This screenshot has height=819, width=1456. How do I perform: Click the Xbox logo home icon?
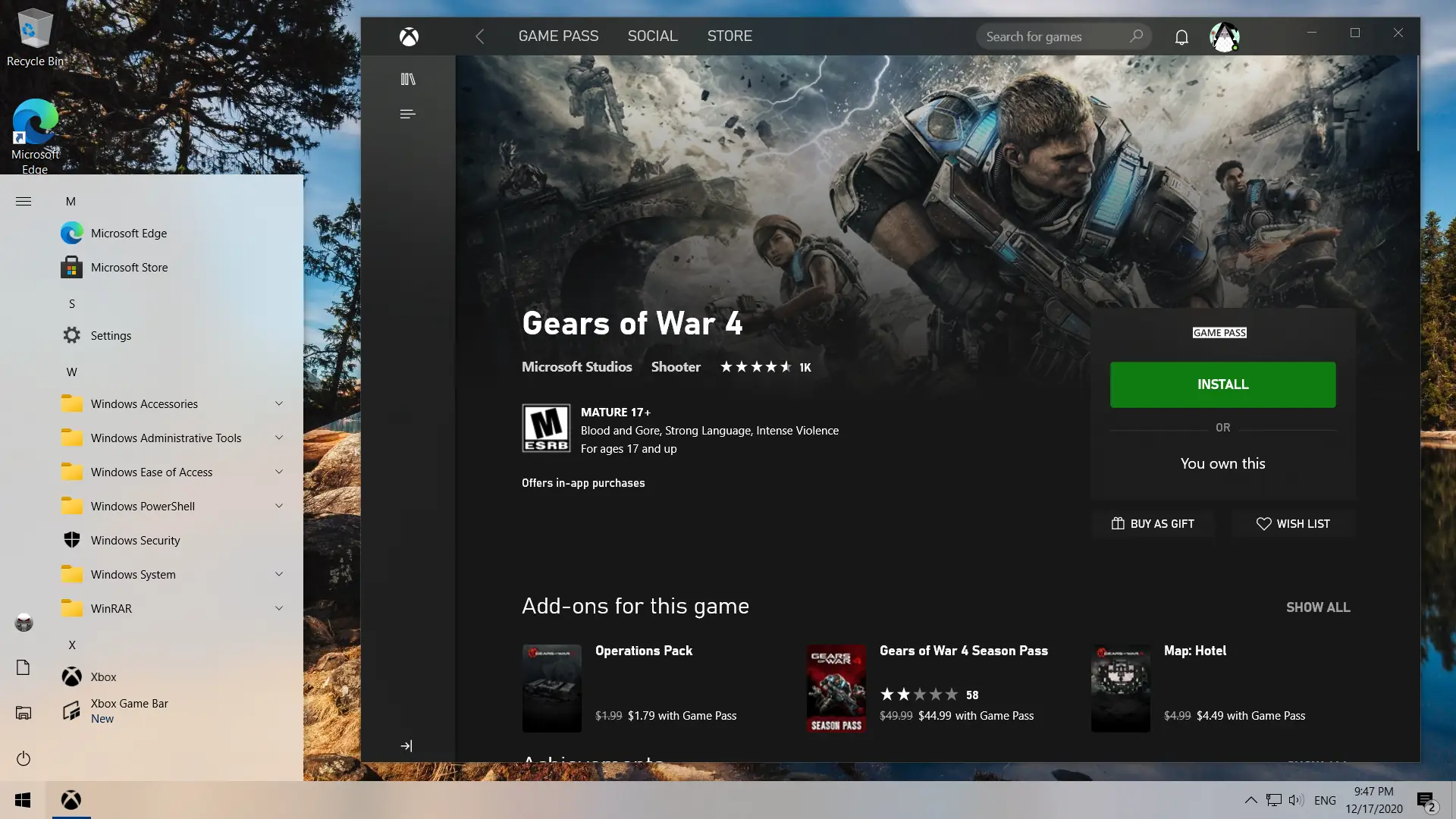[409, 36]
